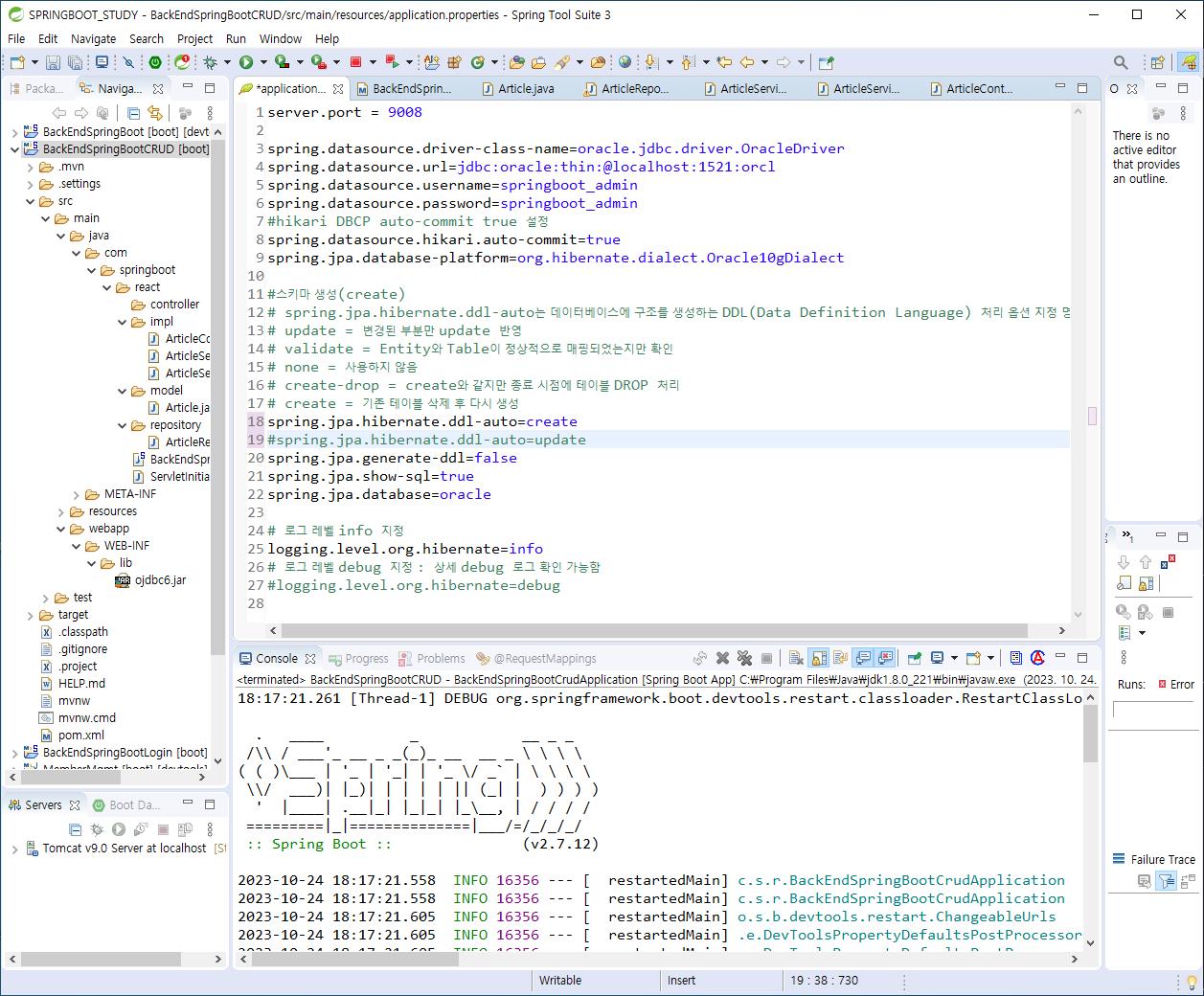Viewport: 1204px width, 996px height.
Task: Collapse the BackEndSpringBootCRUD project node
Action: [14, 149]
